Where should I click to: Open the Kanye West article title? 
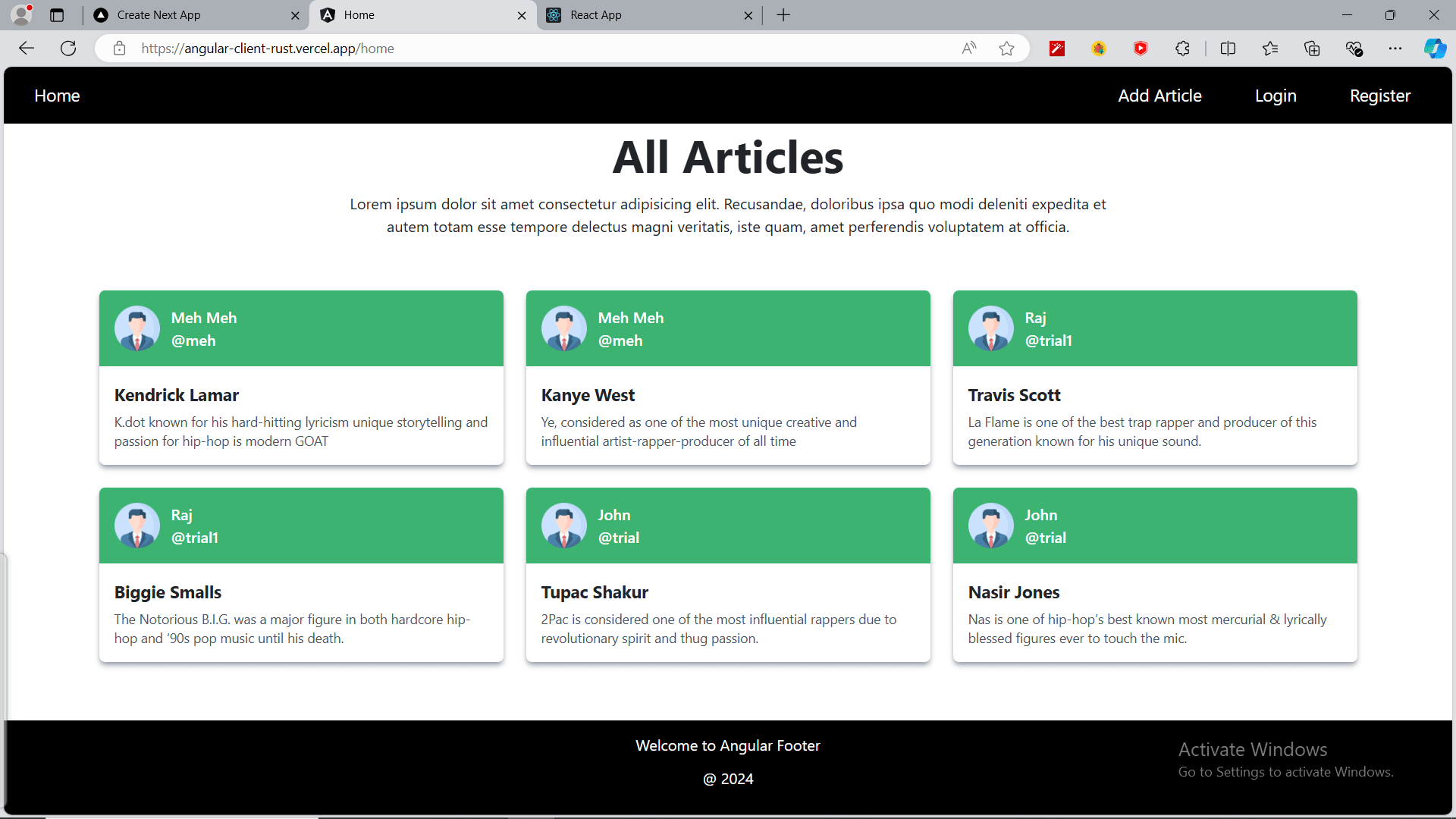[588, 395]
